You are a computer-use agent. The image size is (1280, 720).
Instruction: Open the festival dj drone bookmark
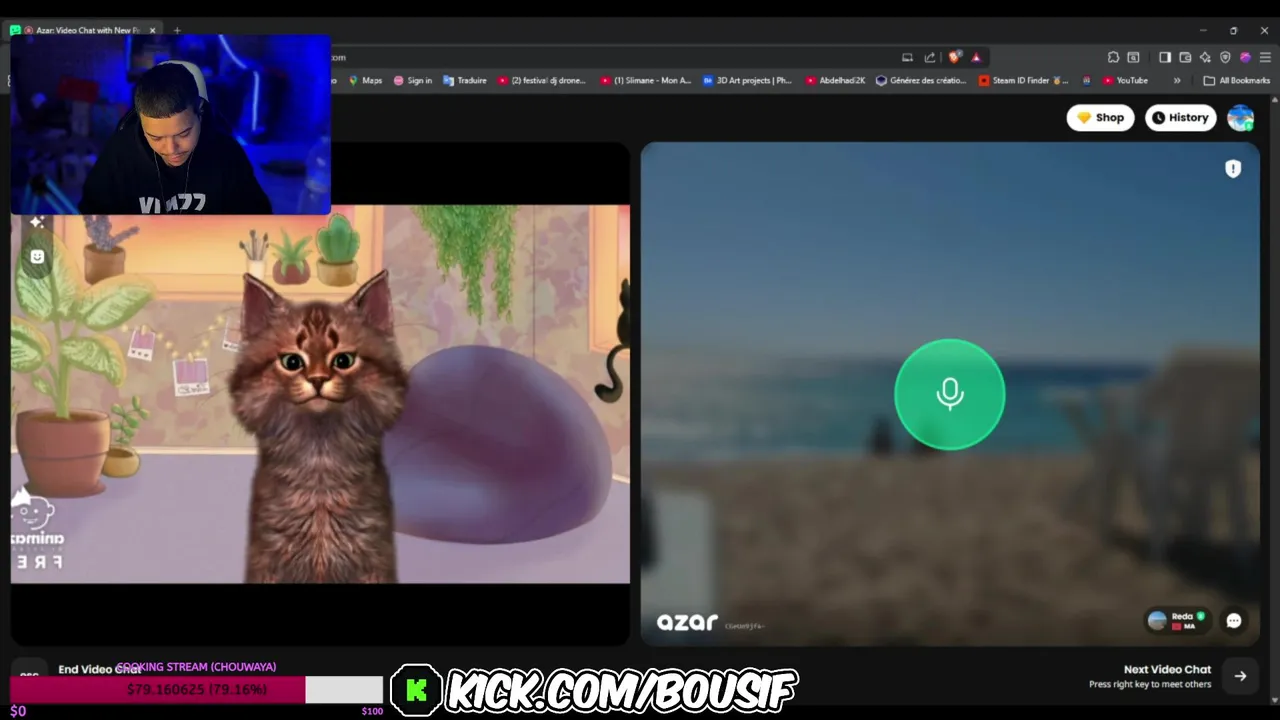[x=542, y=80]
